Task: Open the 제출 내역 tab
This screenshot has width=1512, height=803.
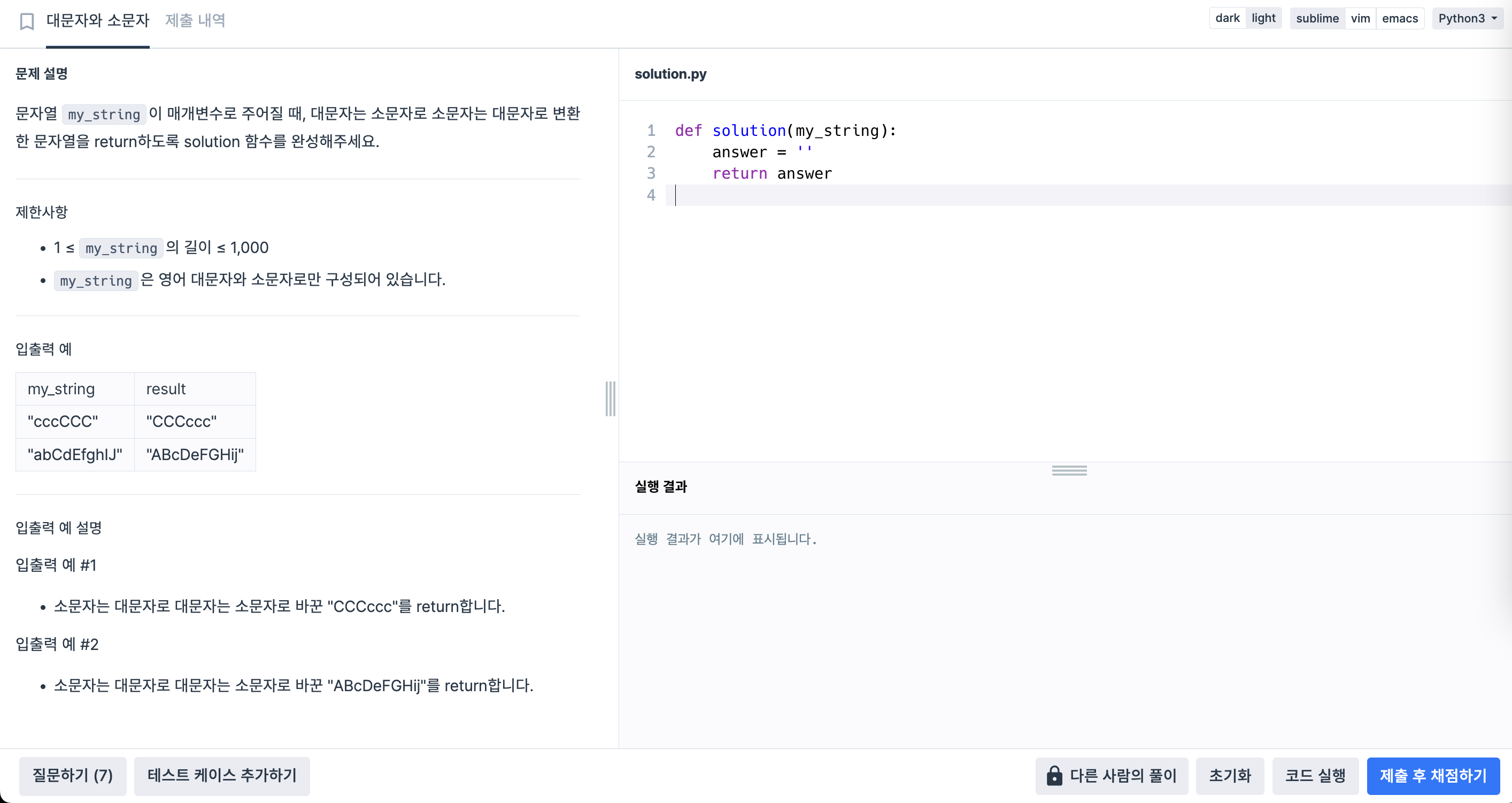Action: click(x=195, y=20)
